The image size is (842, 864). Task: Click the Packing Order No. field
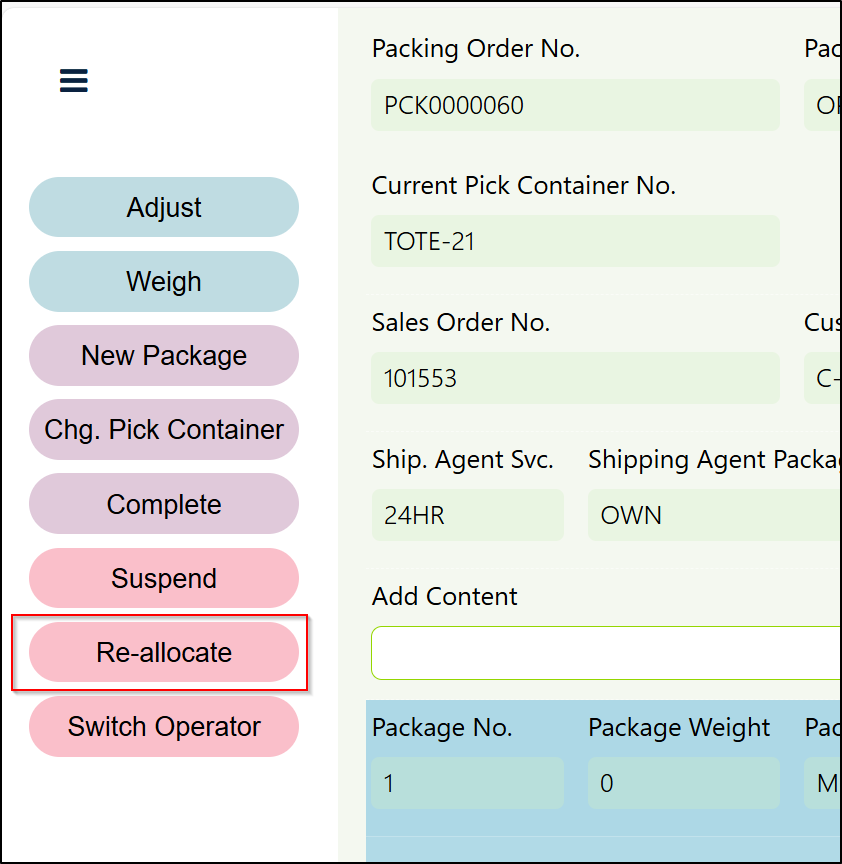click(x=575, y=105)
